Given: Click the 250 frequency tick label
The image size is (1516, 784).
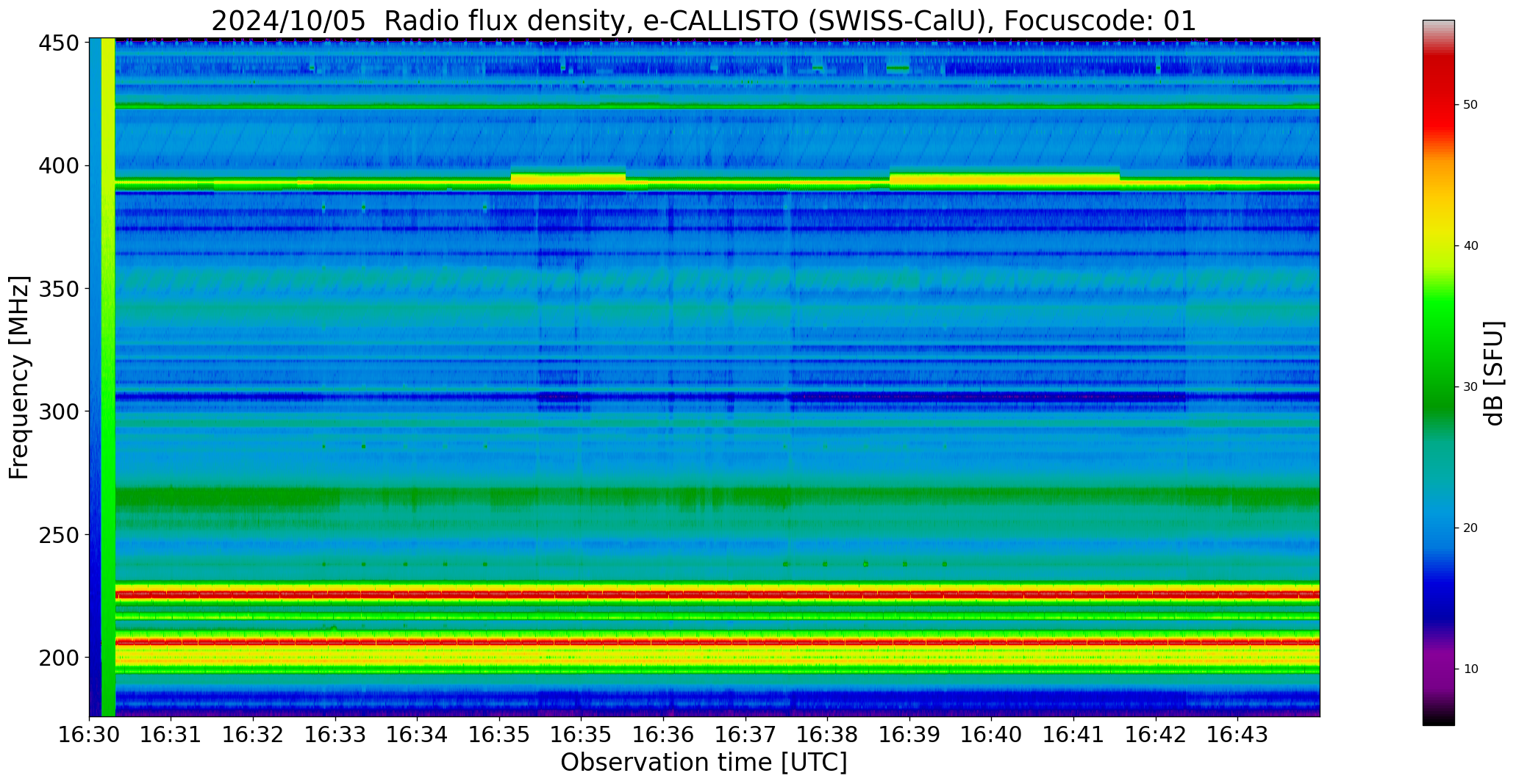Looking at the screenshot, I should (x=59, y=534).
